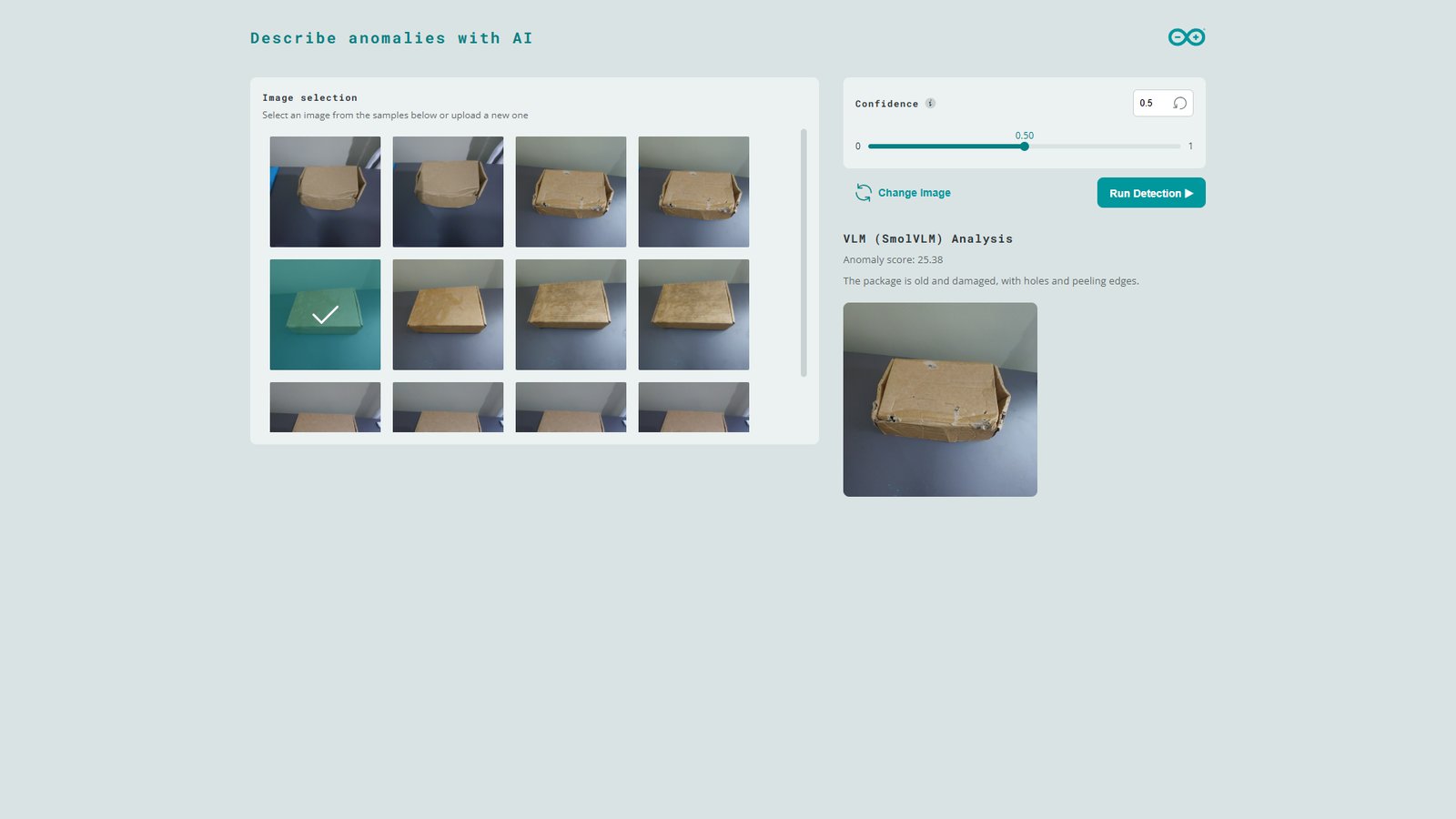Viewport: 1456px width, 819px height.
Task: Focus the confidence value input showing 0.5
Action: click(x=1152, y=103)
